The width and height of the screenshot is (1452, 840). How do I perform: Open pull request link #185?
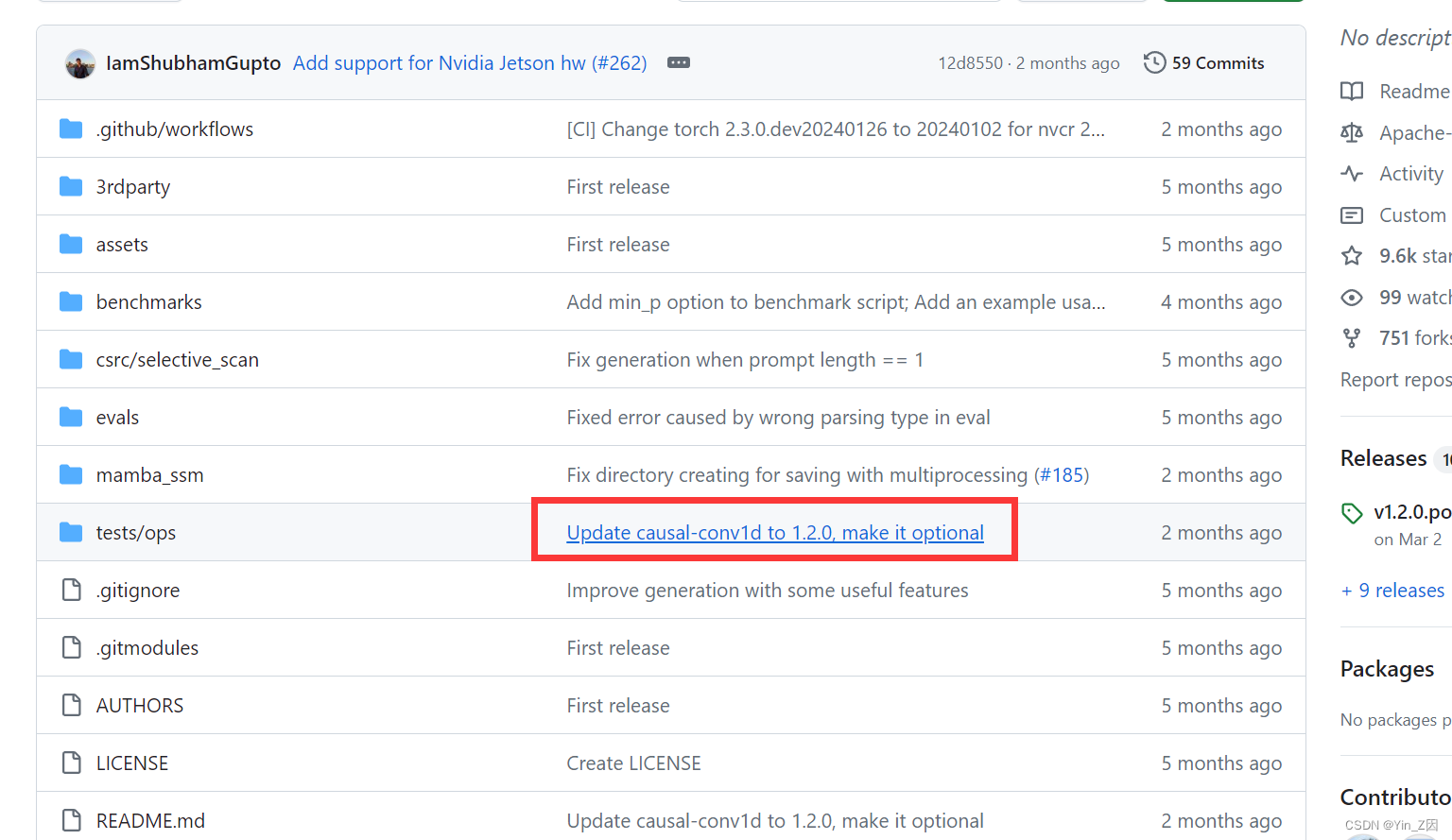pyautogui.click(x=1063, y=474)
